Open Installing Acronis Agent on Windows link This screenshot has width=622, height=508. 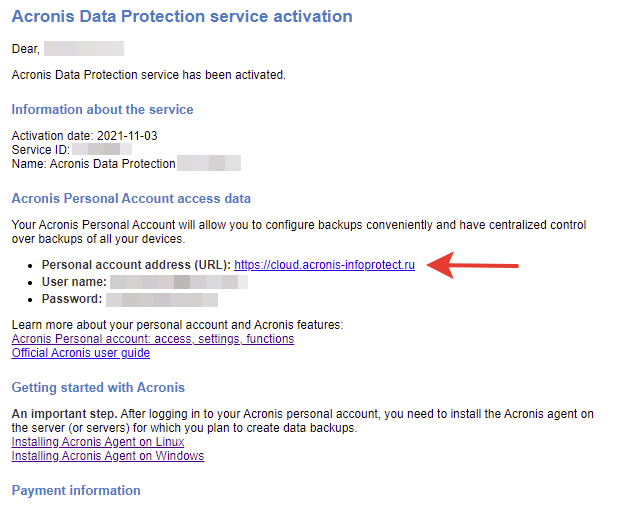(x=108, y=456)
